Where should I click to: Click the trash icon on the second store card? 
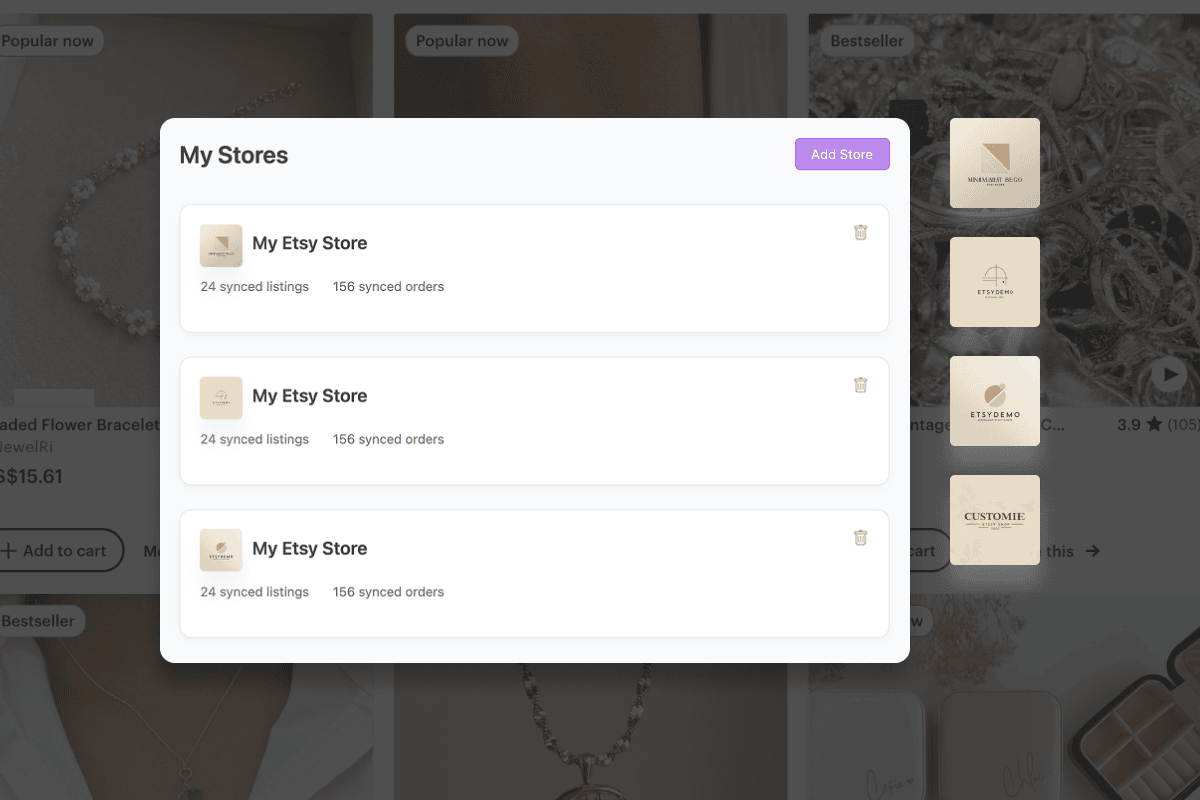pyautogui.click(x=860, y=385)
